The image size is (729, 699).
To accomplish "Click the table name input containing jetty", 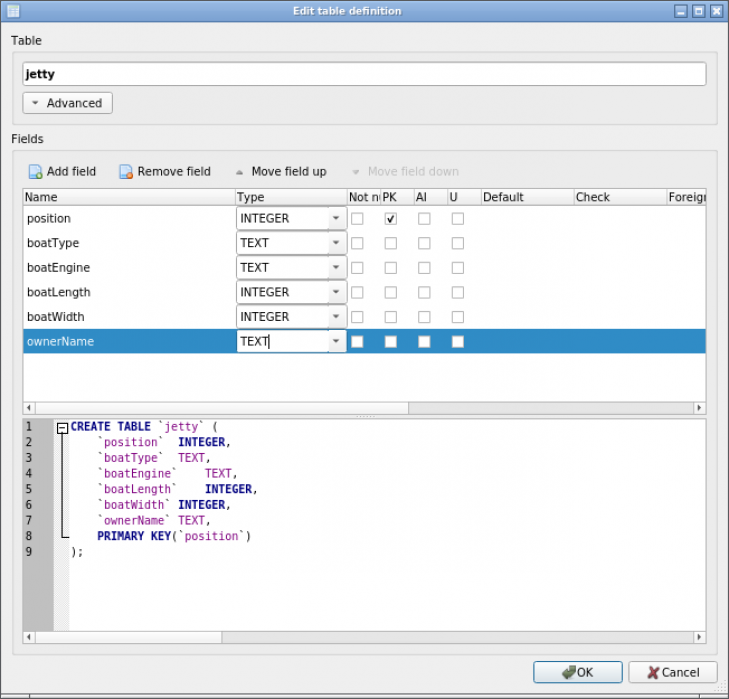I will click(x=364, y=74).
